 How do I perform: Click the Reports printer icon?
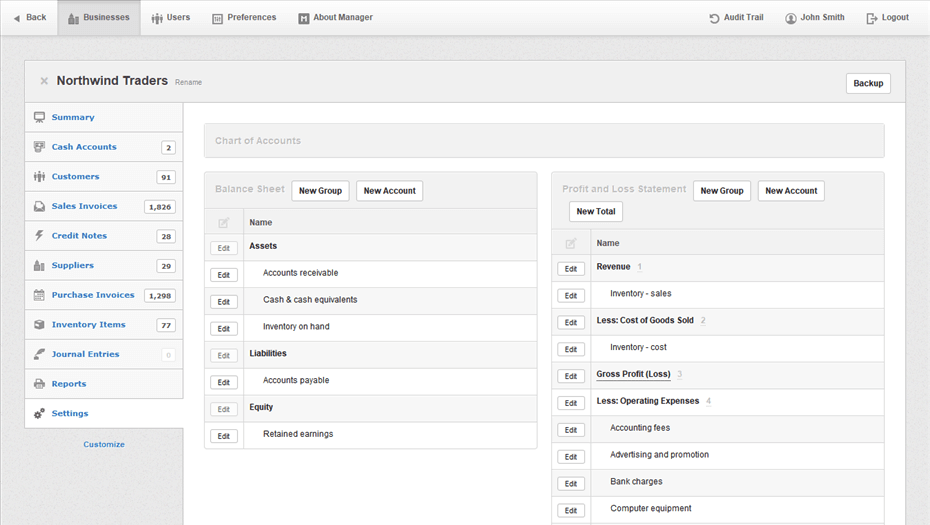(x=39, y=384)
